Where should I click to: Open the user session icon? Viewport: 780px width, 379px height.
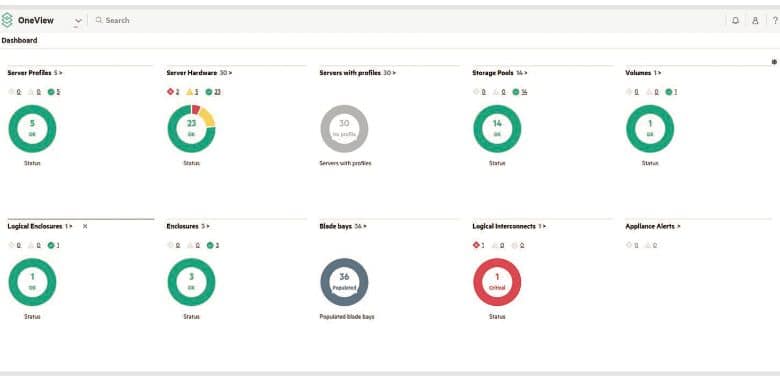[x=755, y=20]
